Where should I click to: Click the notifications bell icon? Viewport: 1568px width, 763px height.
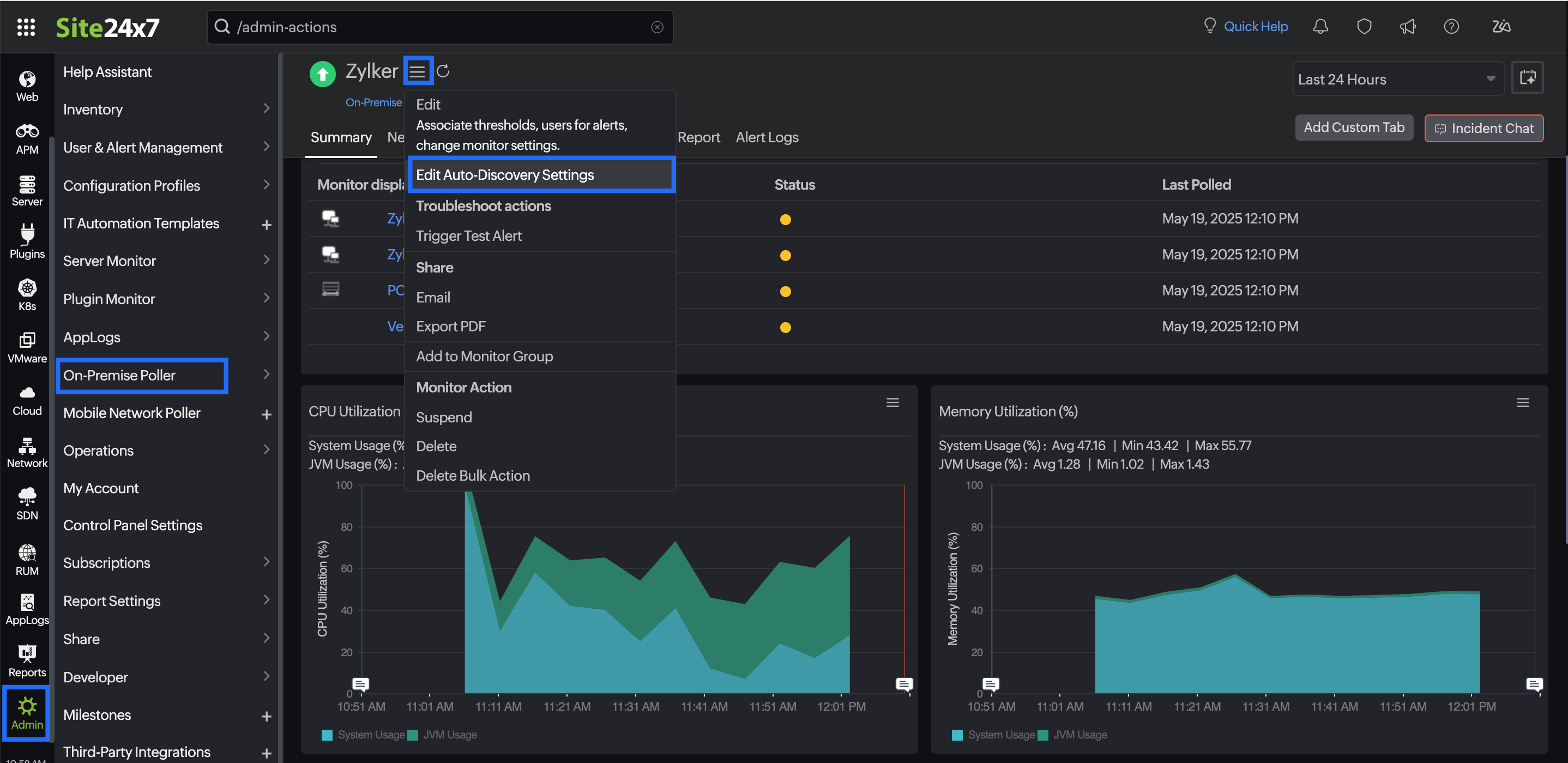click(1319, 27)
